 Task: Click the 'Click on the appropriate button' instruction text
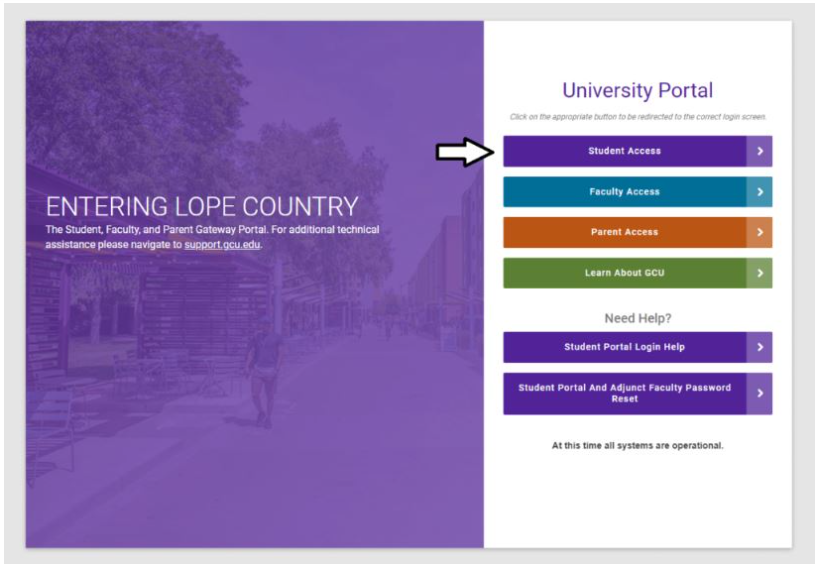coord(638,117)
